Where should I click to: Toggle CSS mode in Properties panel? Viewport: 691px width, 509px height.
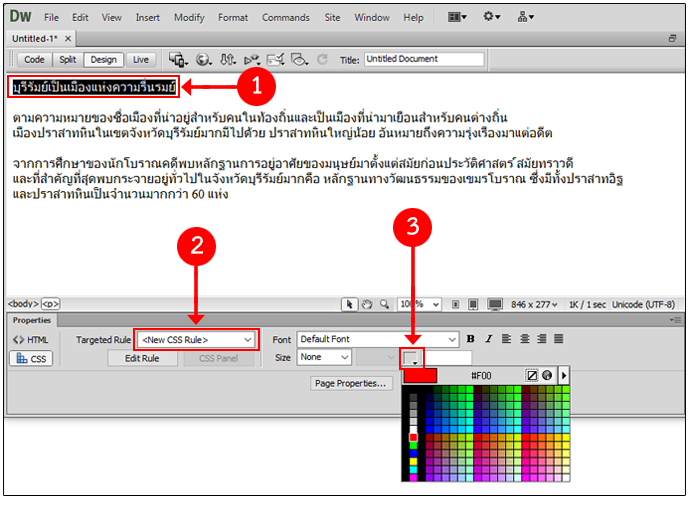tap(31, 359)
